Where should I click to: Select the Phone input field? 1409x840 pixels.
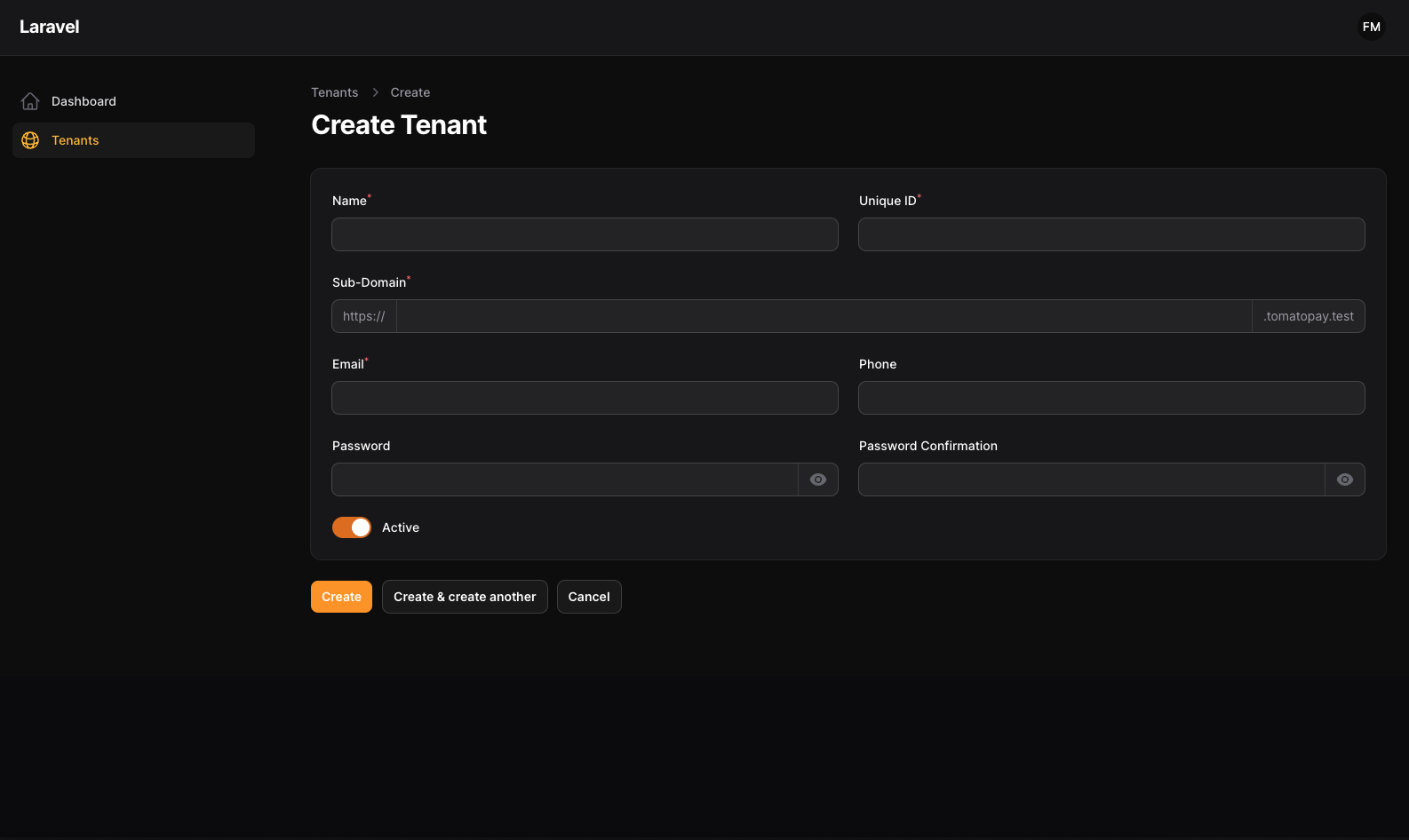[x=1110, y=398]
